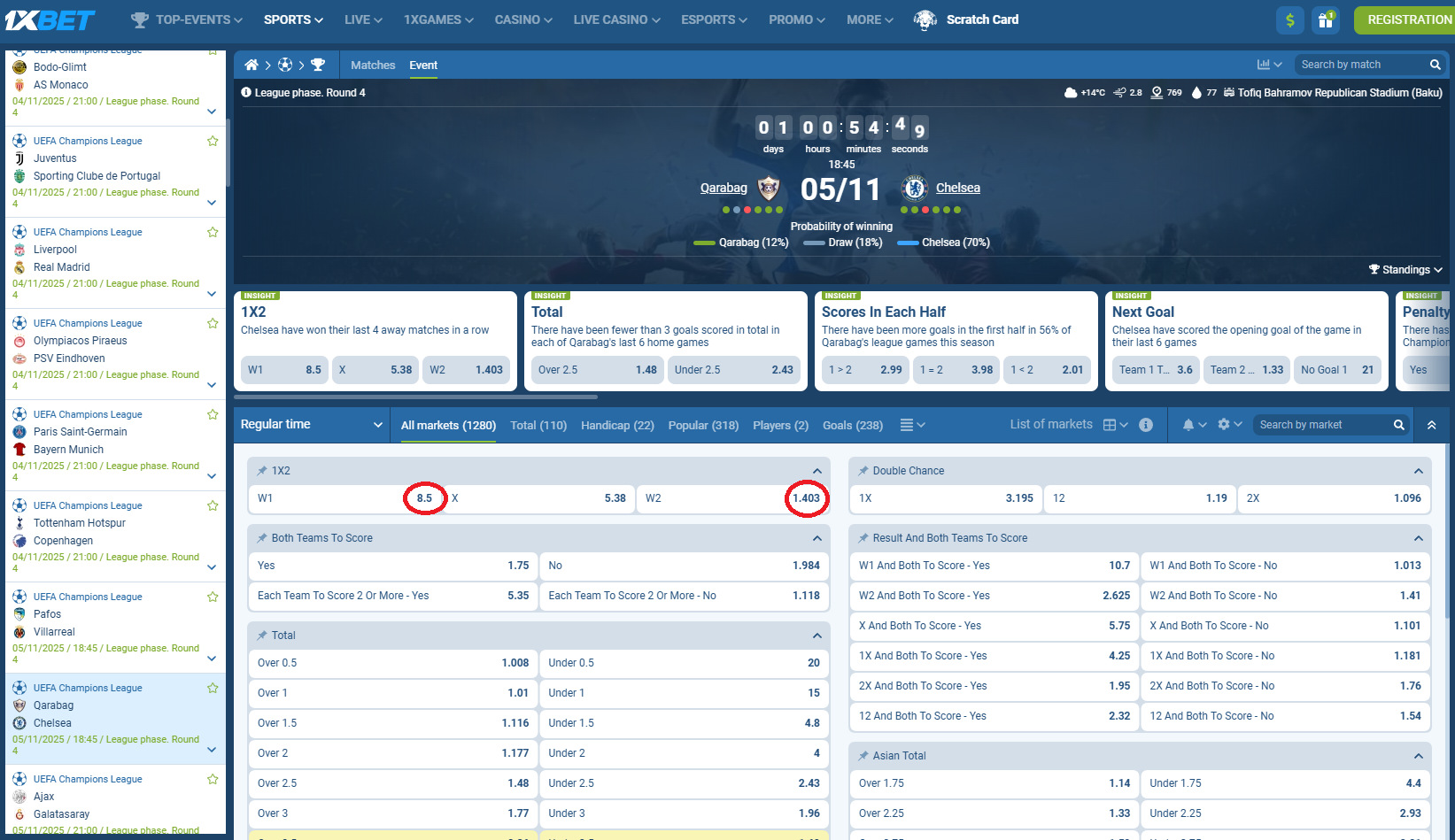
Task: Select the Handicap (22) markets tab
Action: [x=617, y=426]
